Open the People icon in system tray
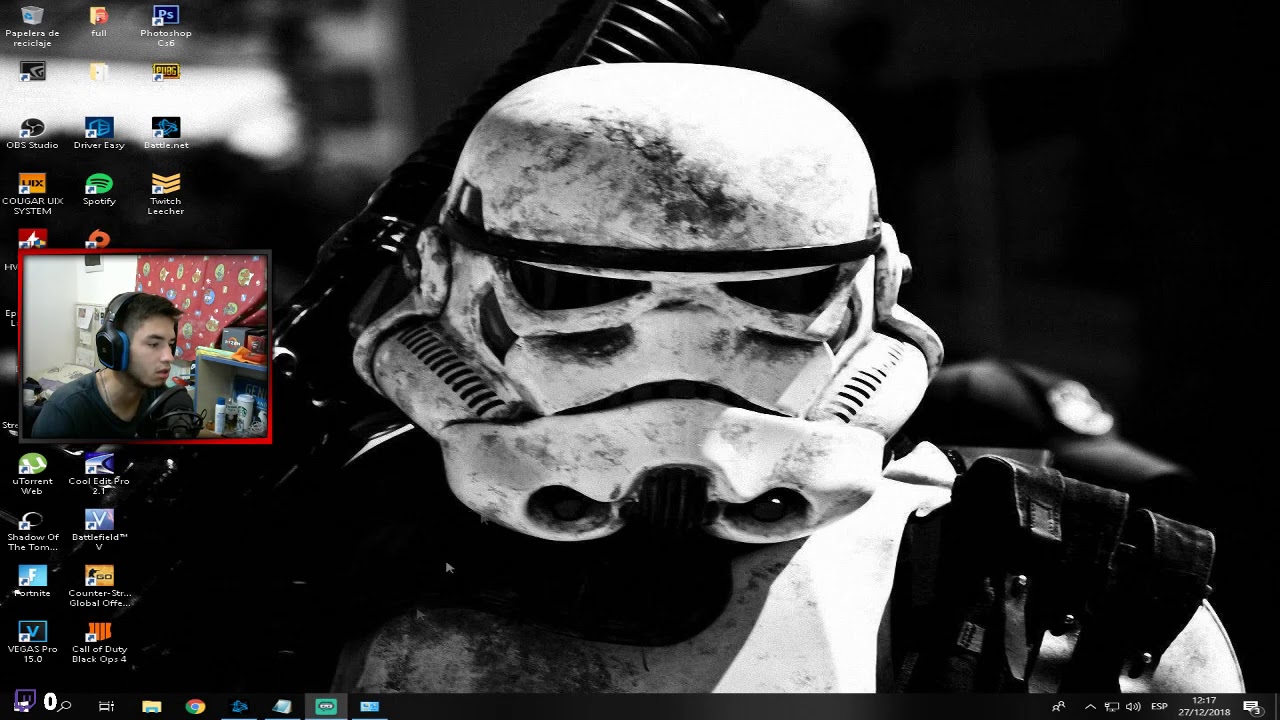The width and height of the screenshot is (1280, 720). tap(1059, 706)
